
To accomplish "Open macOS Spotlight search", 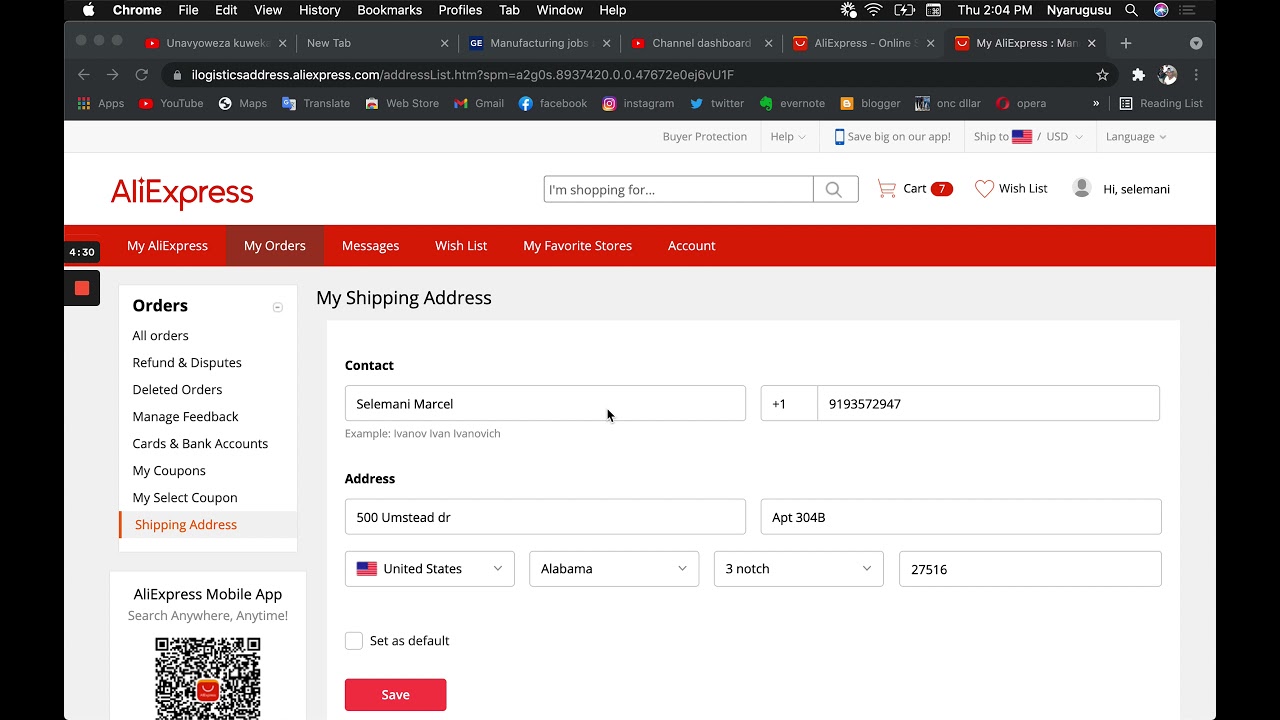I will [1131, 10].
